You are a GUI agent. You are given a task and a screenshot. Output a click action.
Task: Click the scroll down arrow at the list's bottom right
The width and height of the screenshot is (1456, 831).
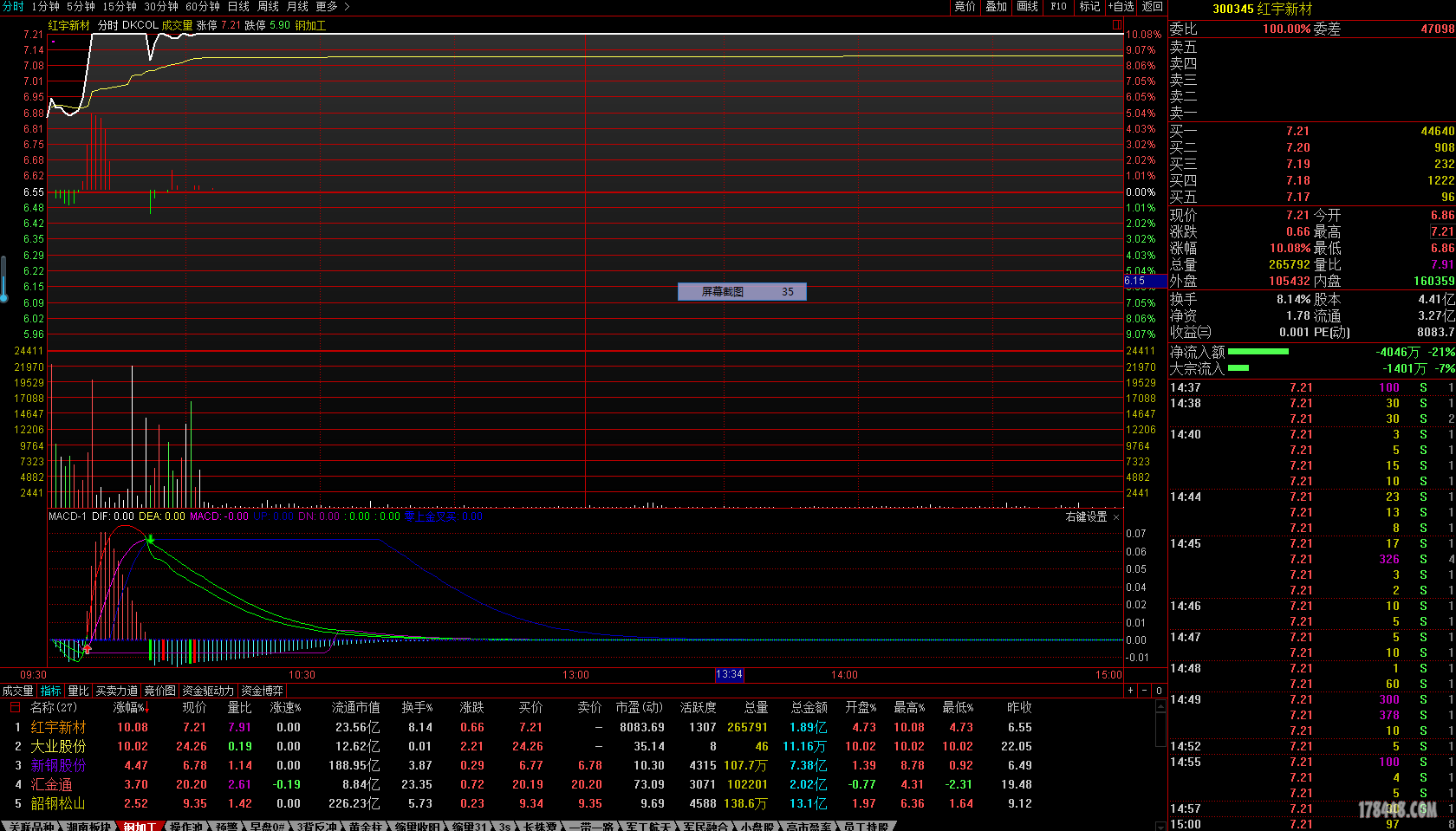point(1160,826)
